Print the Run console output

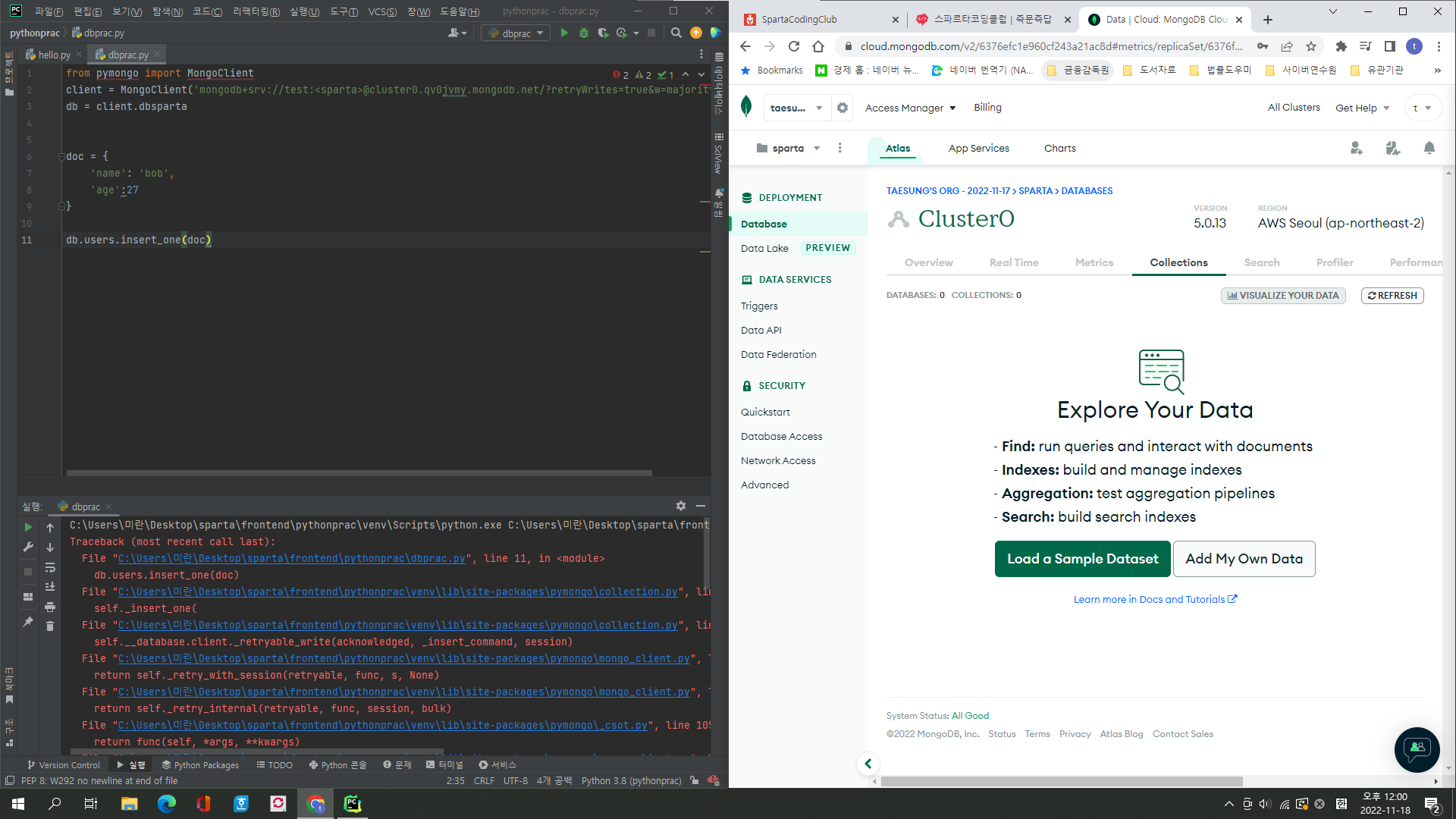tap(50, 607)
